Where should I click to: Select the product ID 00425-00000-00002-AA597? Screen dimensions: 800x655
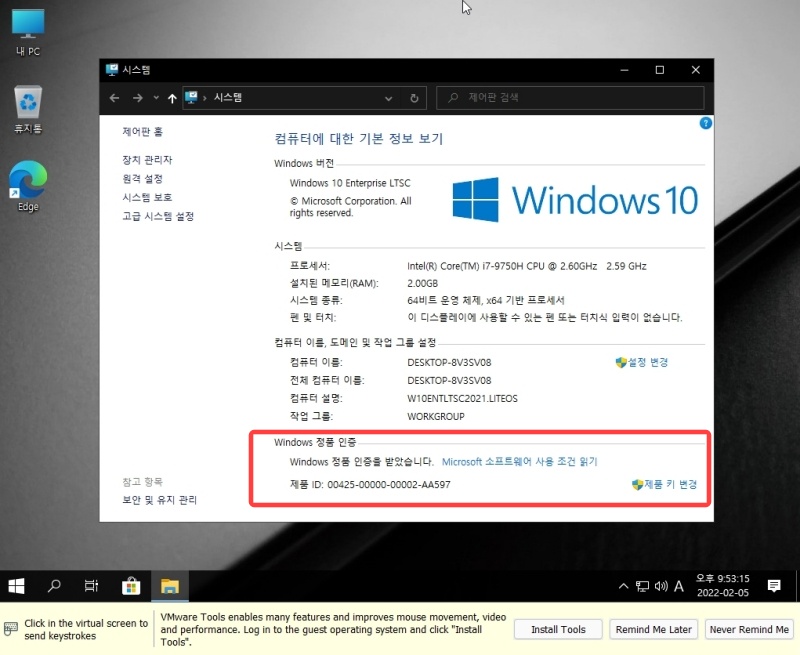click(x=389, y=485)
